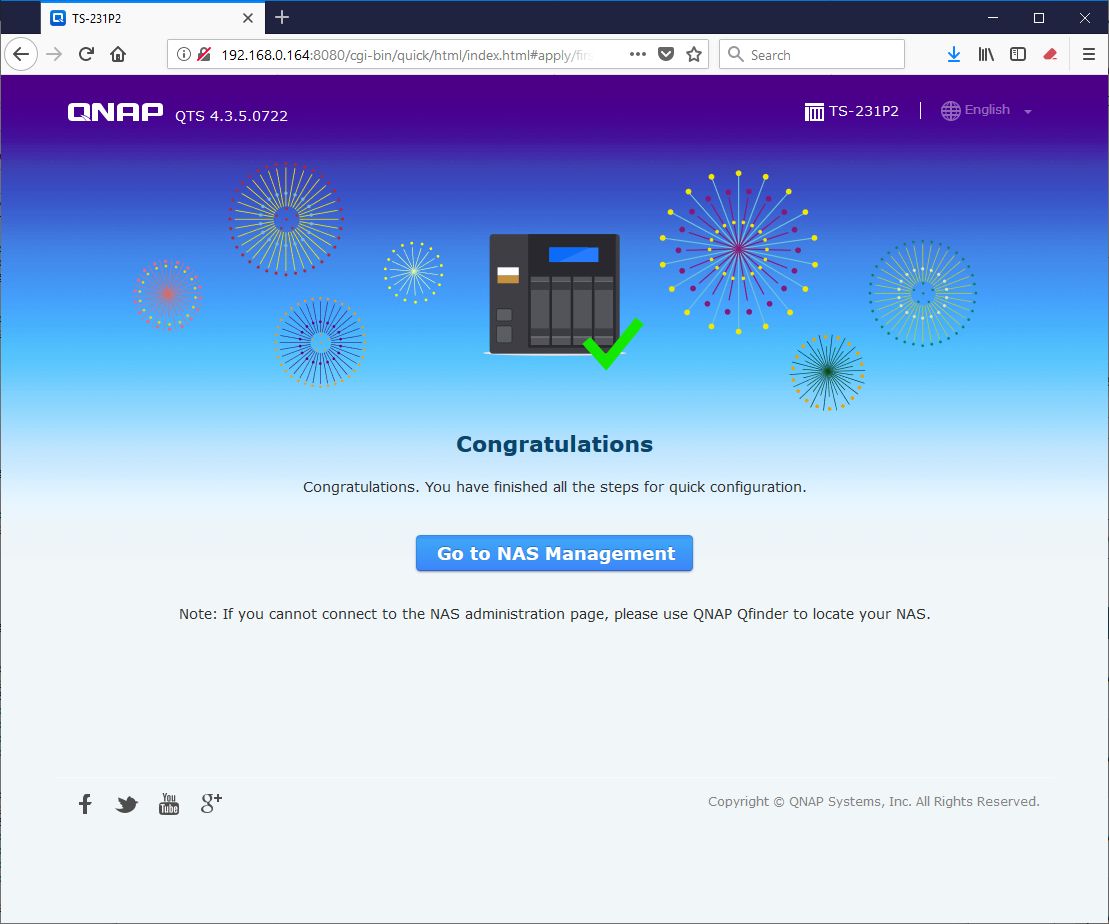Reload the current page
Screen dimensions: 1109x924
(x=86, y=54)
